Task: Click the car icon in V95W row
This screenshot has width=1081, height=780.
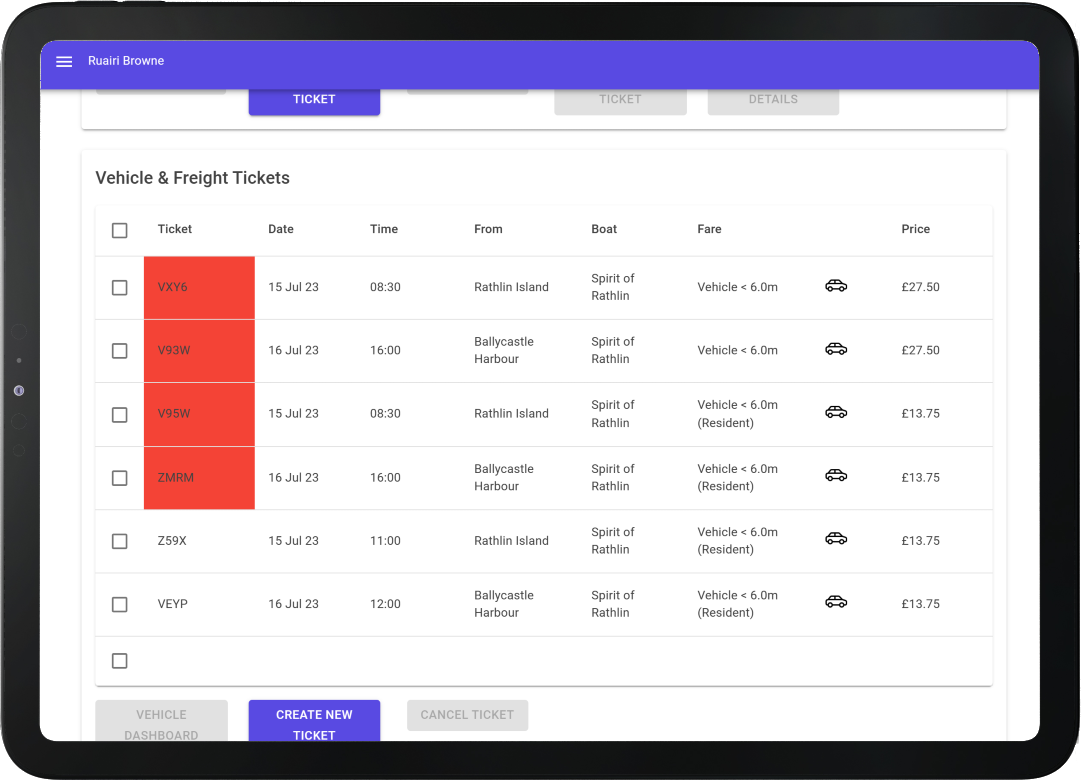Action: coord(836,412)
